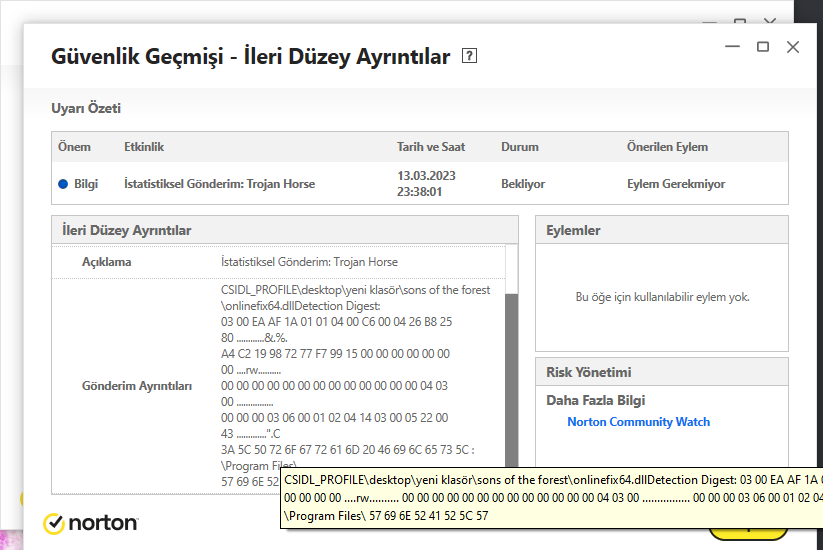Click the Önem column header
The image size is (823, 550).
74,147
